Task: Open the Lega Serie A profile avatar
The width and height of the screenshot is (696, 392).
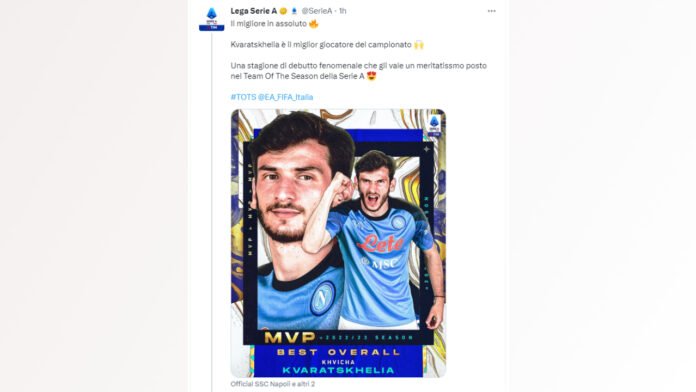Action: pos(211,19)
